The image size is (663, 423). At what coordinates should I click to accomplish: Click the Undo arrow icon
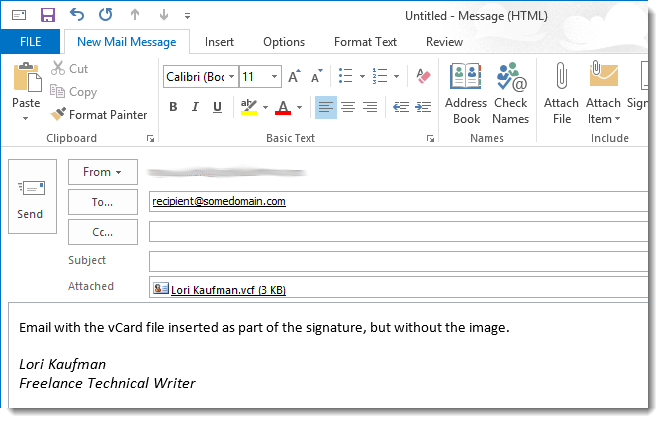coord(77,15)
